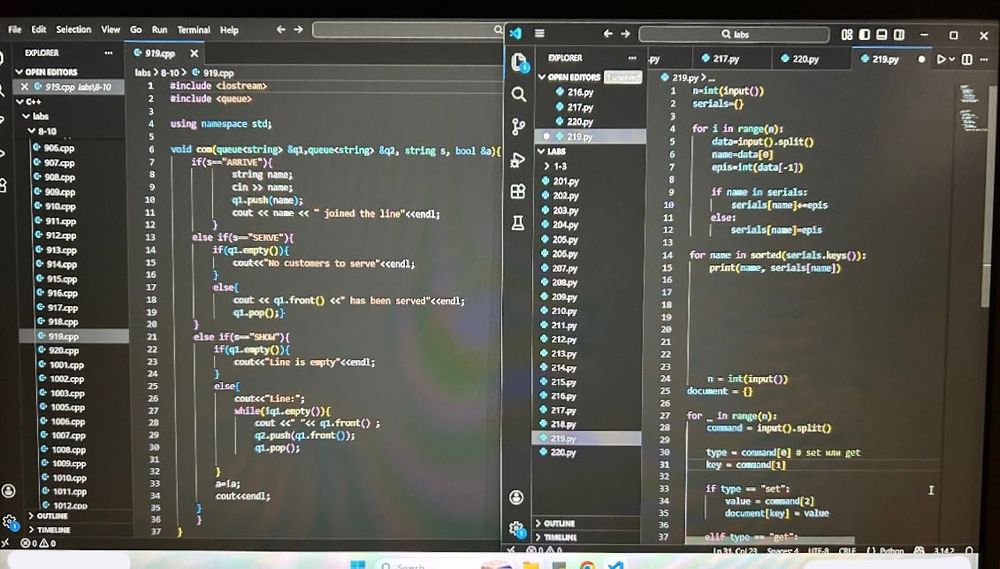
Task: Open the Help menu in left window
Action: click(229, 29)
